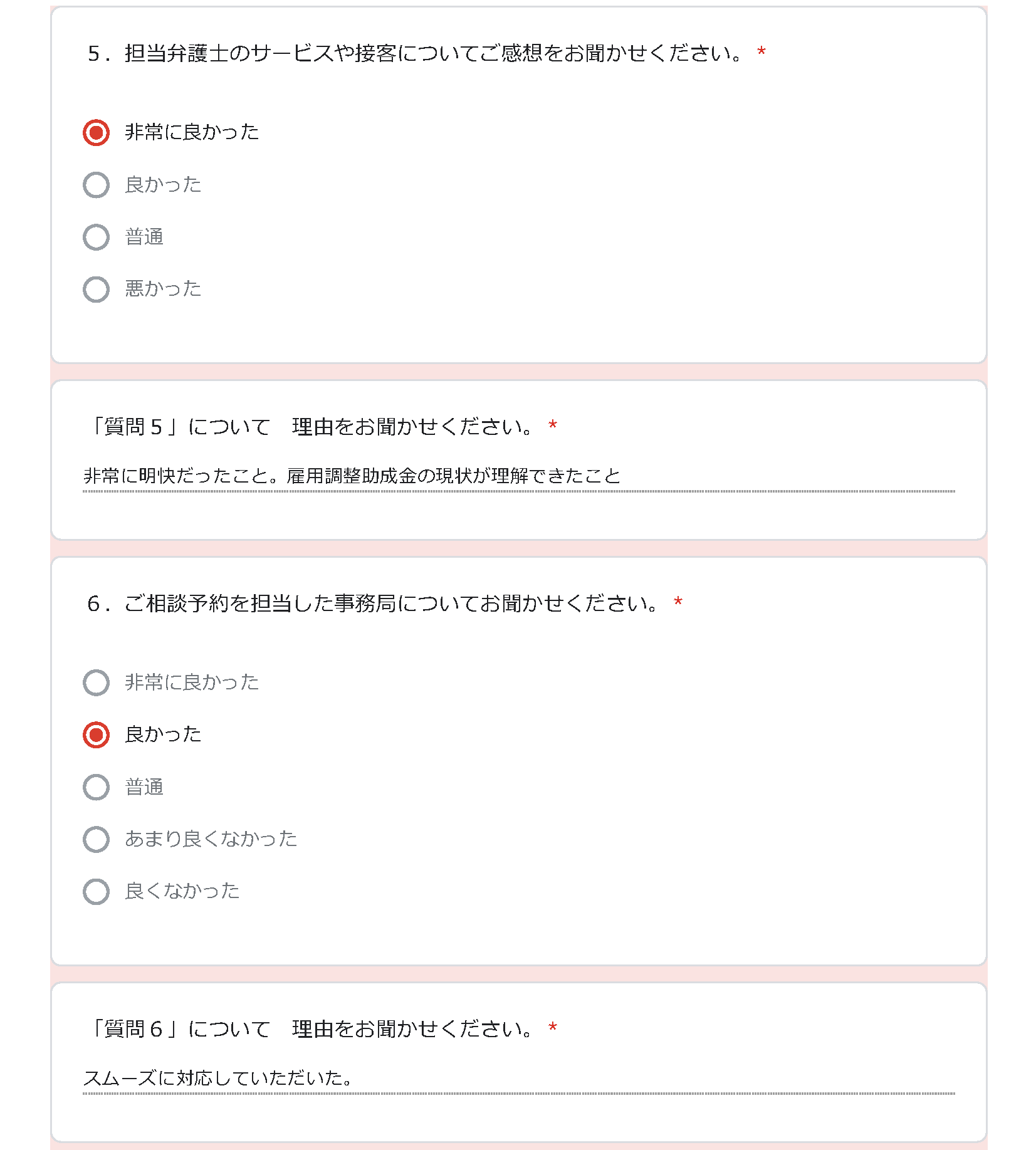This screenshot has width=1036, height=1150.
Task: Click the question 5 title text
Action: (415, 53)
